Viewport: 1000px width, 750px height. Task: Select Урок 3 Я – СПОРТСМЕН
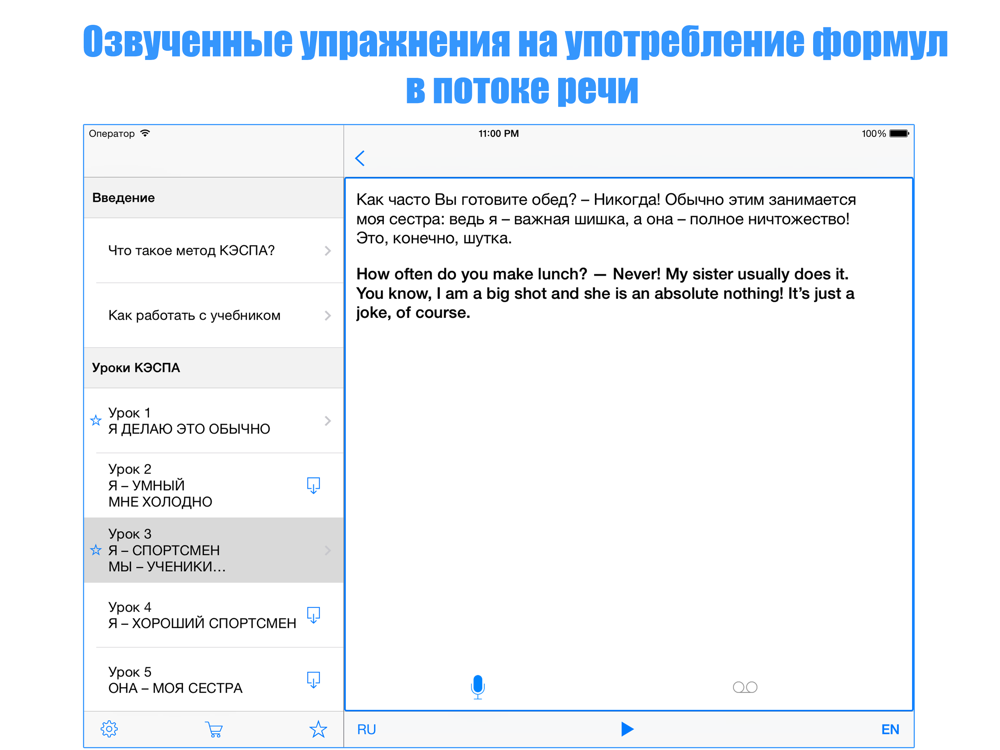(x=214, y=550)
